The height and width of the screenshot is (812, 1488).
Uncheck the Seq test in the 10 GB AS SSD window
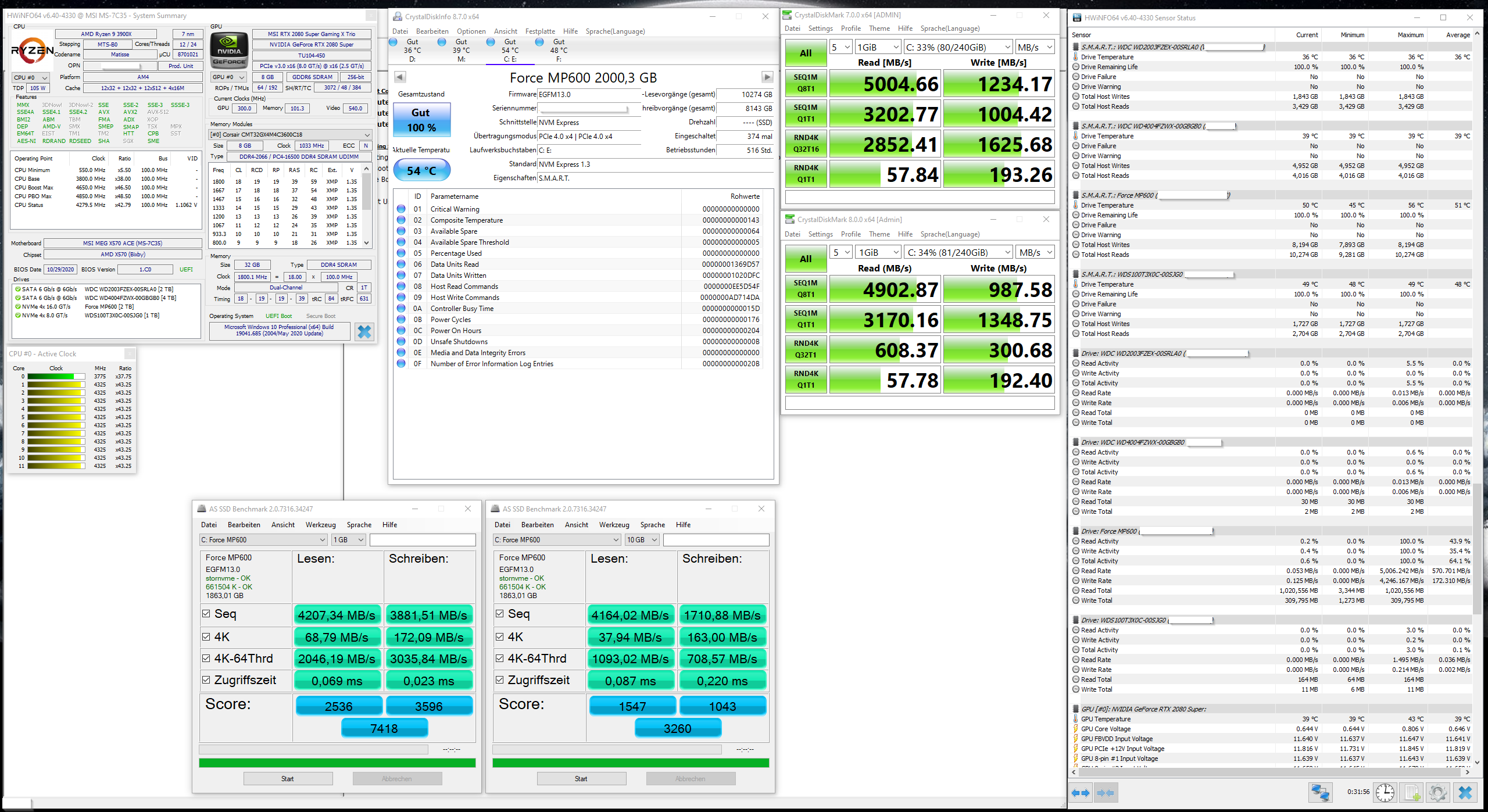500,613
